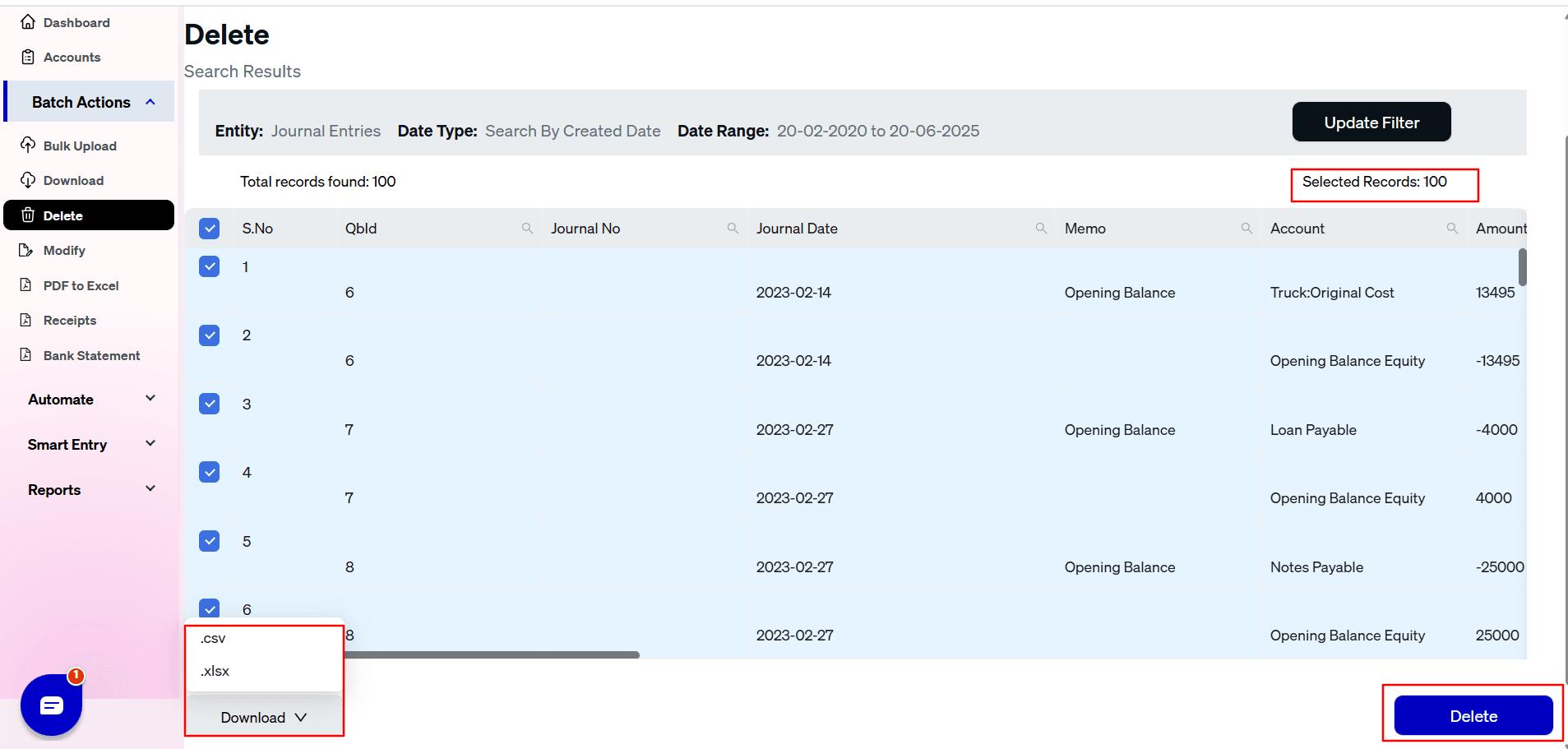Click the amount 13495 in row 1
Image resolution: width=1568 pixels, height=749 pixels.
pyautogui.click(x=1495, y=293)
